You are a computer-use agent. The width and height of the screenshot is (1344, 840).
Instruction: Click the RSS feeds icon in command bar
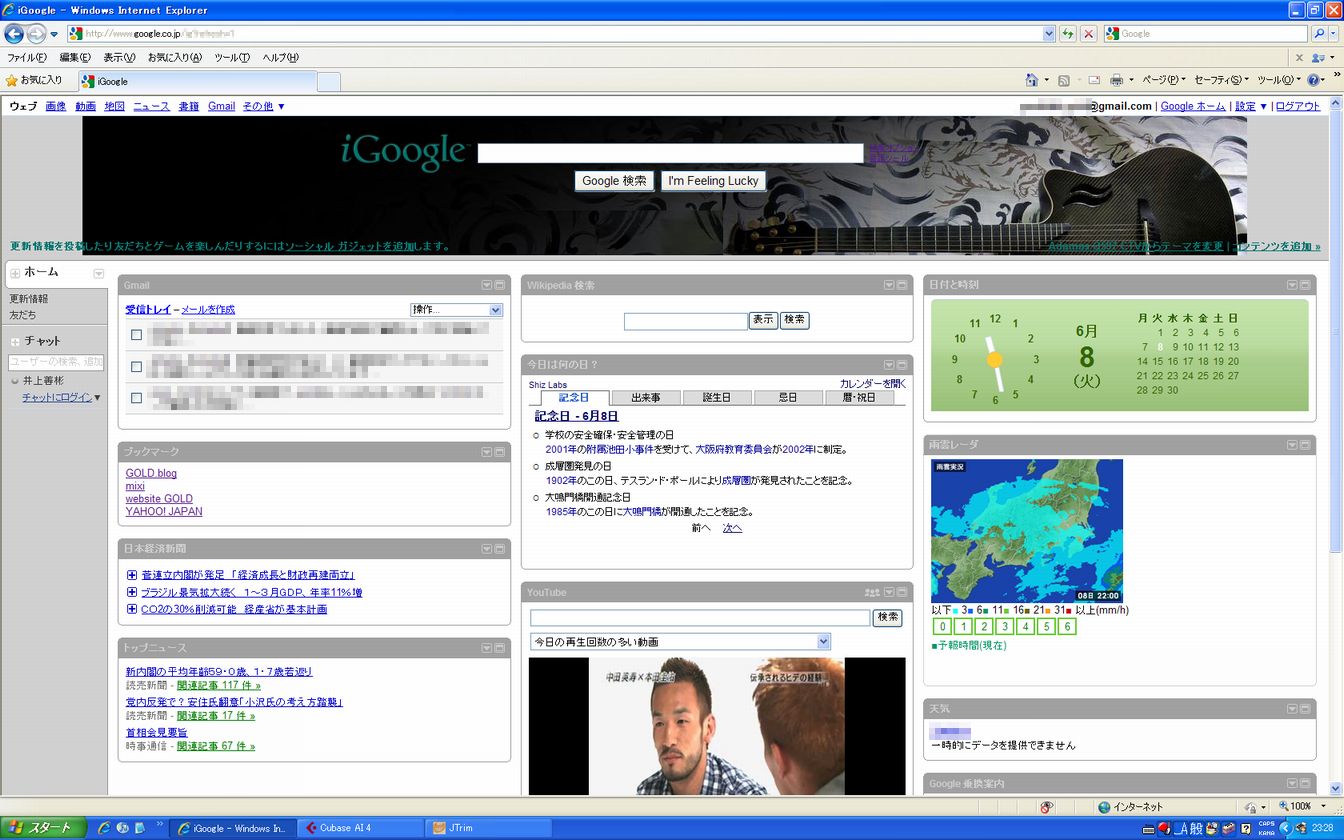[1064, 80]
